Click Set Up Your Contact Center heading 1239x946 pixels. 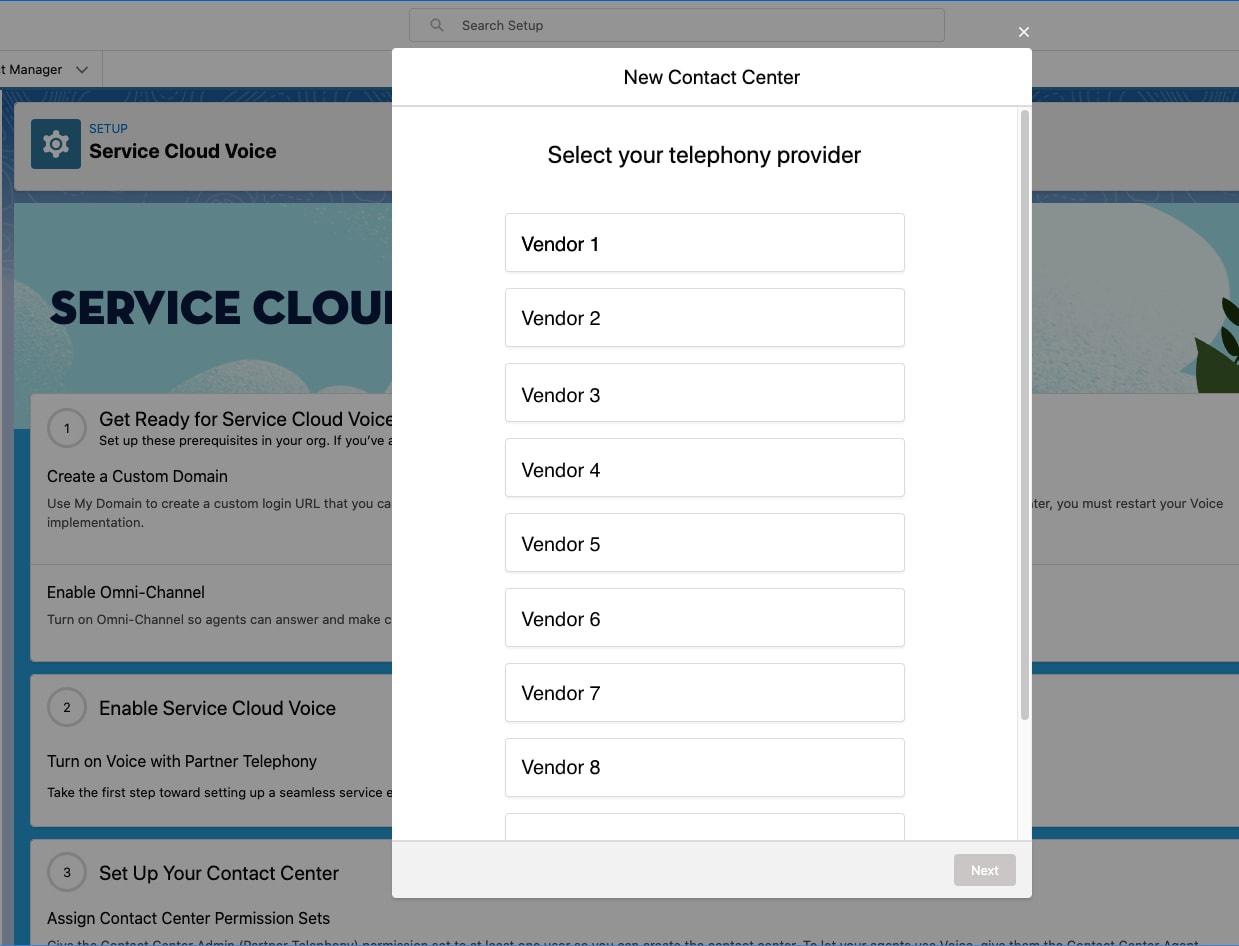click(x=219, y=873)
